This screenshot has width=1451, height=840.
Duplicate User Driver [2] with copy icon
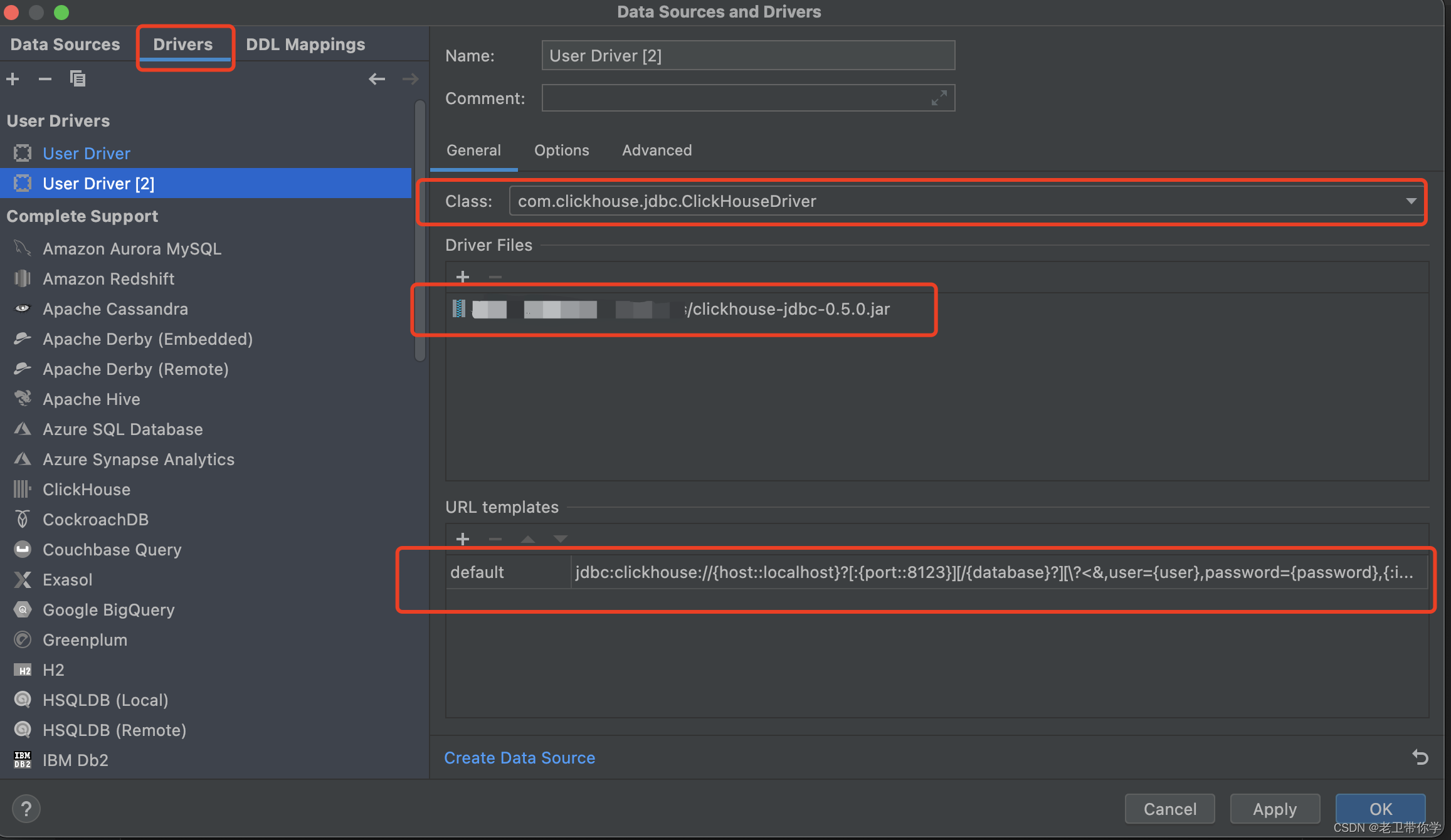(x=77, y=78)
